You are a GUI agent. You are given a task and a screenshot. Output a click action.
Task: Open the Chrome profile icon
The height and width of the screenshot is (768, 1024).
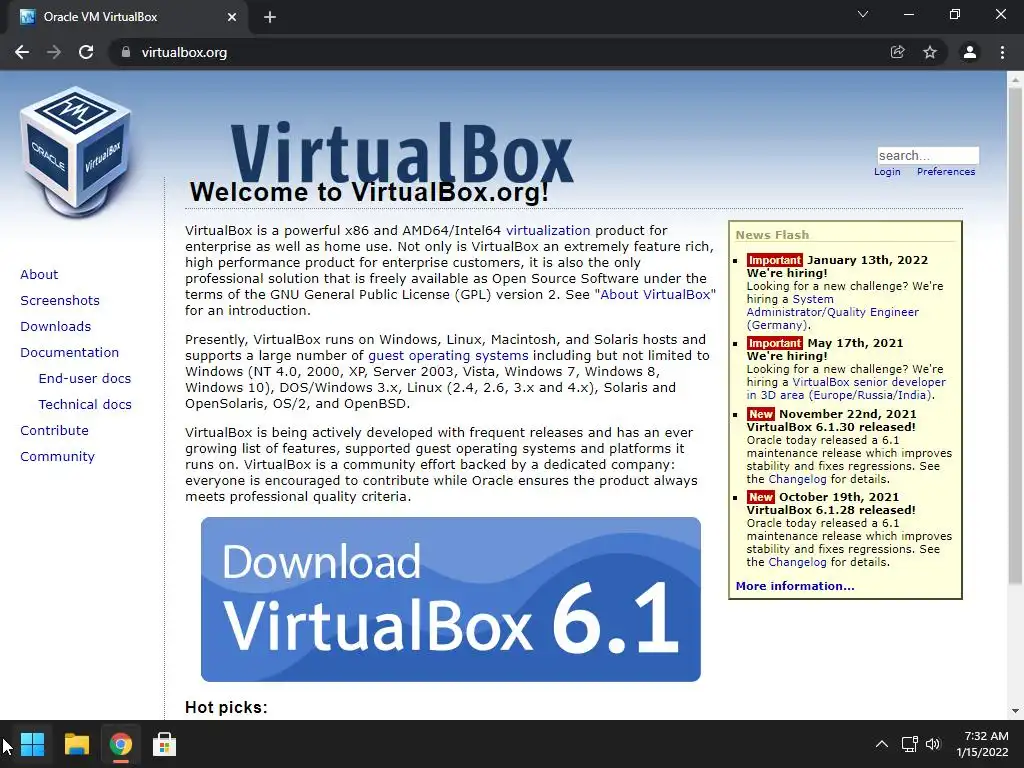point(970,52)
